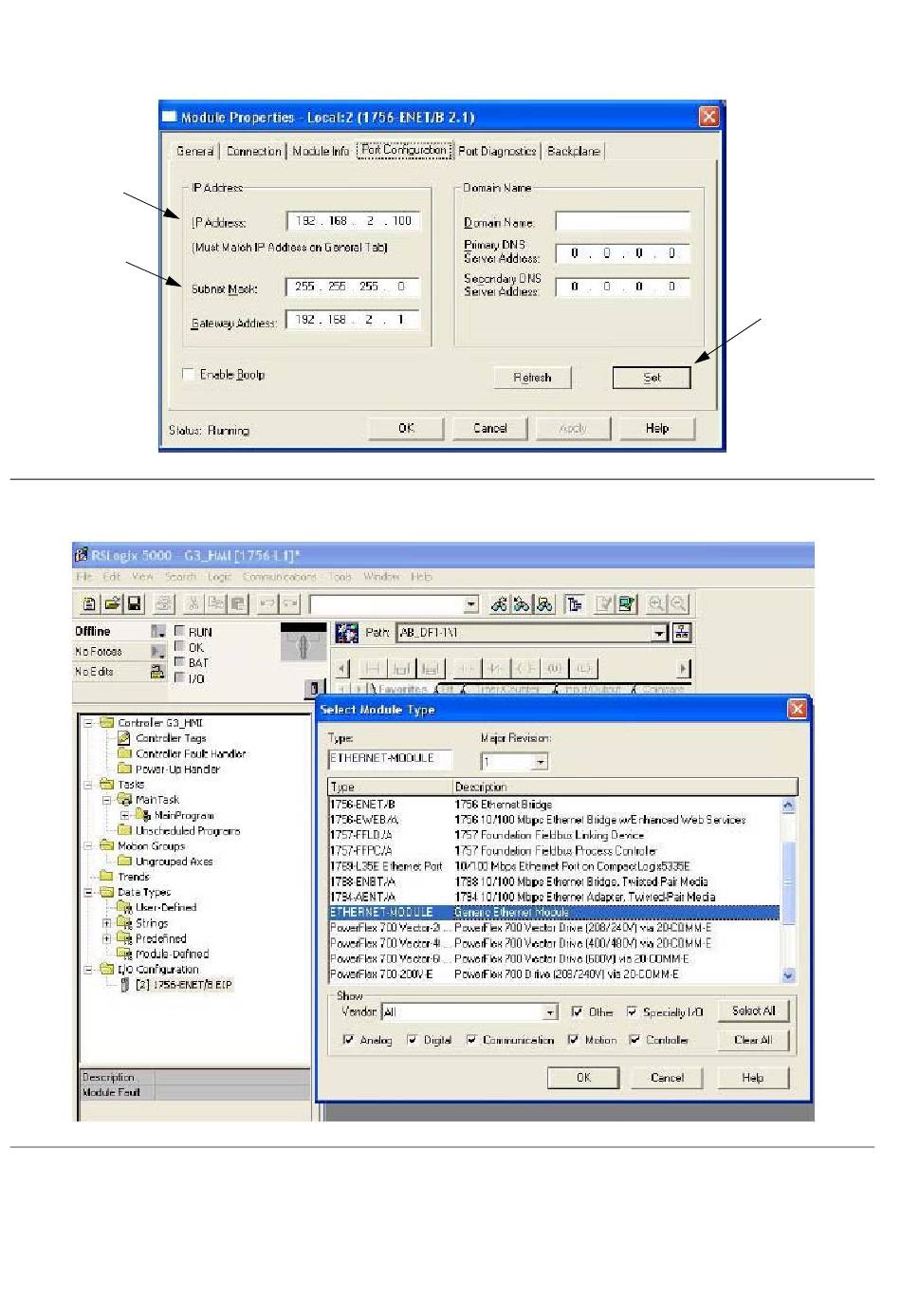901x1316 pixels.
Task: Switch to the General tab
Action: point(195,151)
